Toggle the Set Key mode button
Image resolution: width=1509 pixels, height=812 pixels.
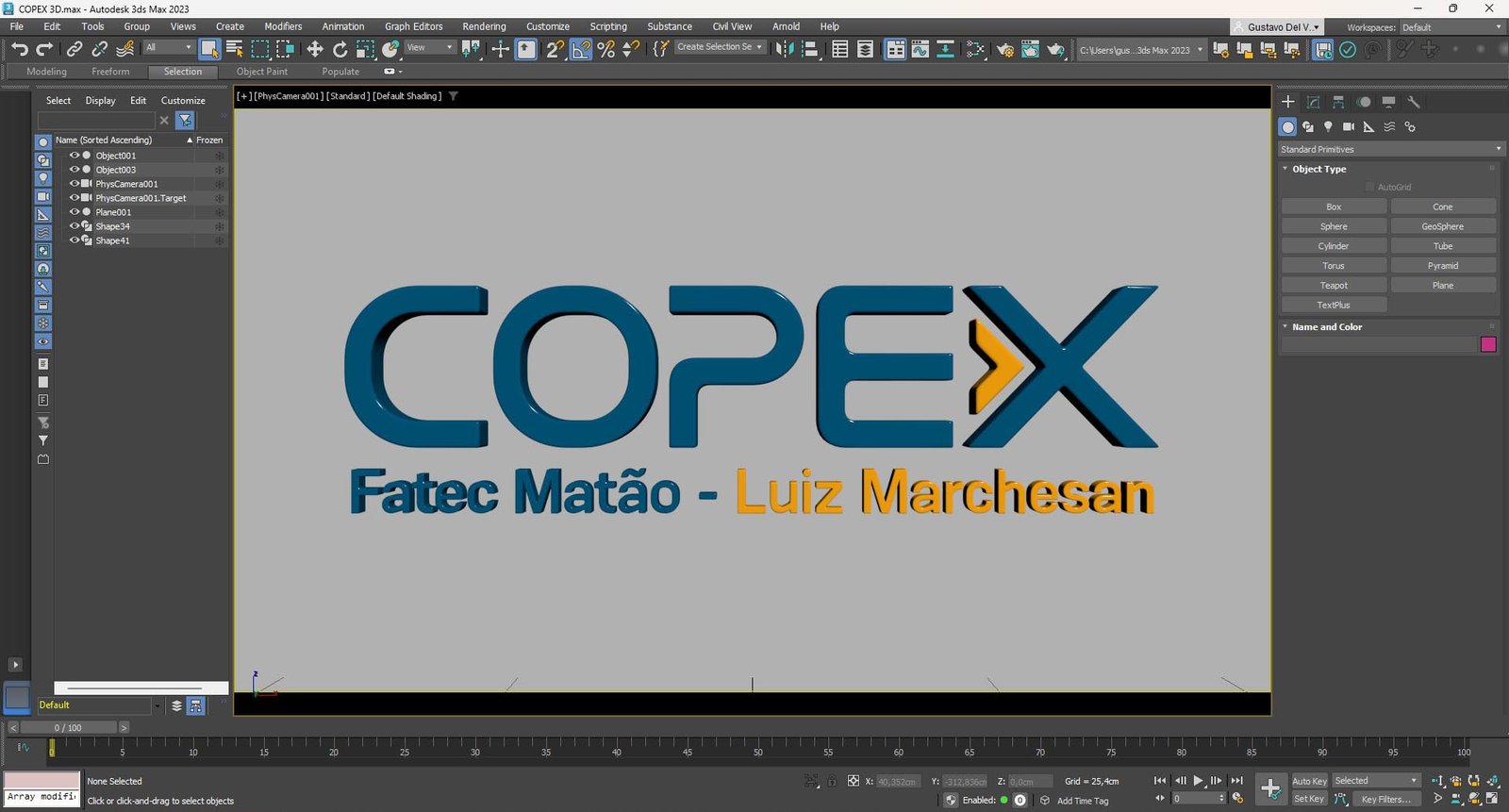click(1309, 799)
